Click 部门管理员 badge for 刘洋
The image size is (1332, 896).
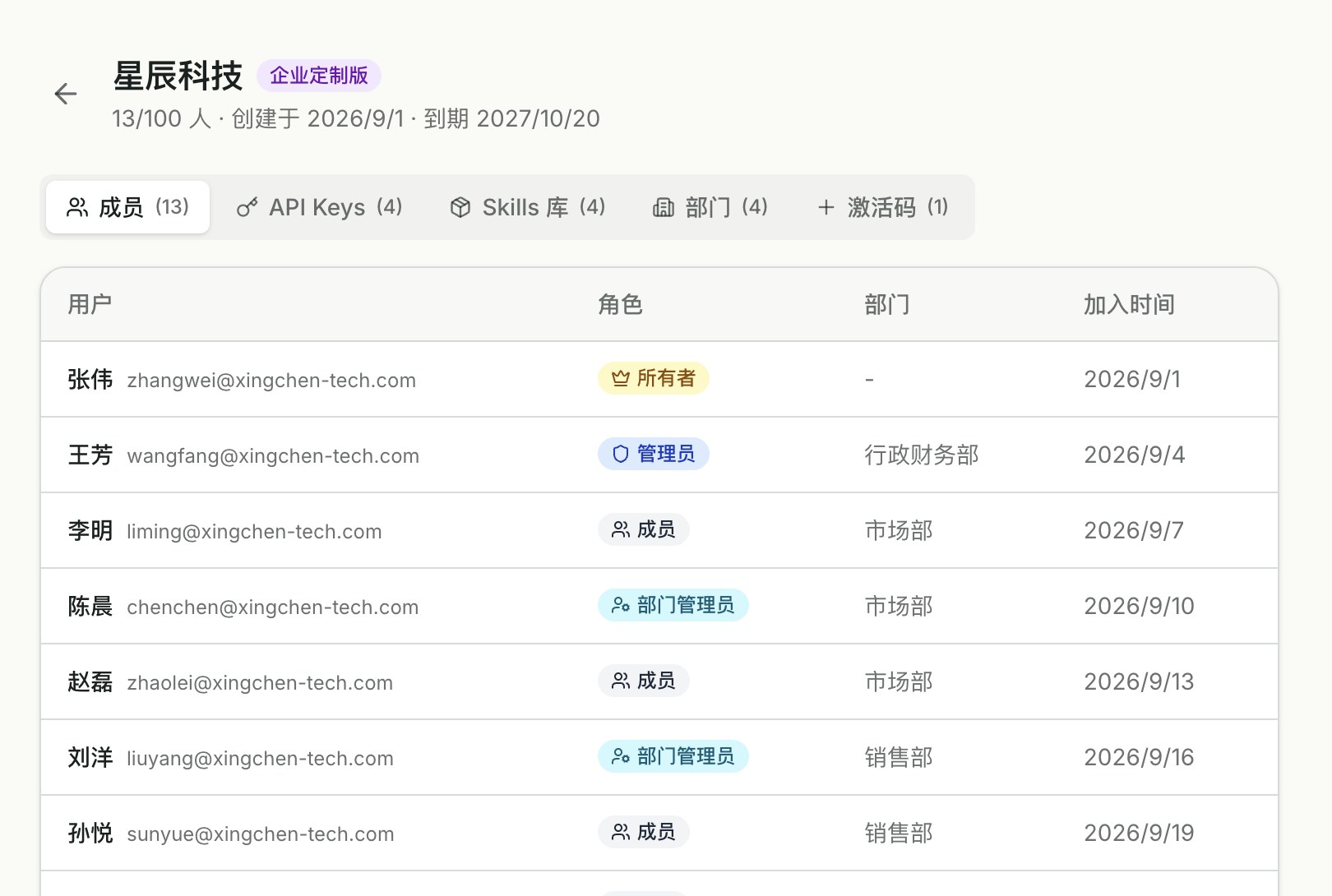[x=673, y=756]
